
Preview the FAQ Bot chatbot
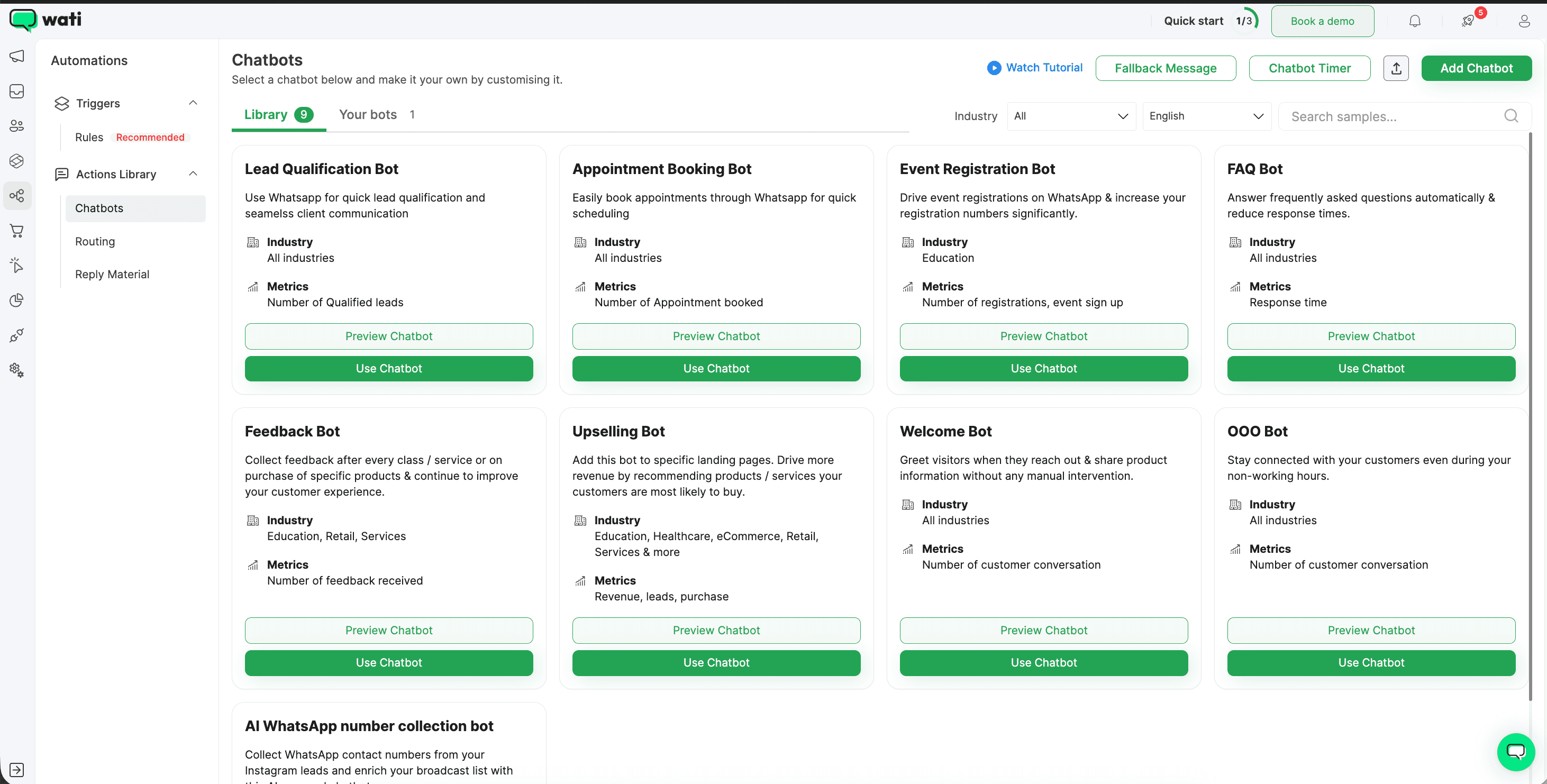(1371, 336)
